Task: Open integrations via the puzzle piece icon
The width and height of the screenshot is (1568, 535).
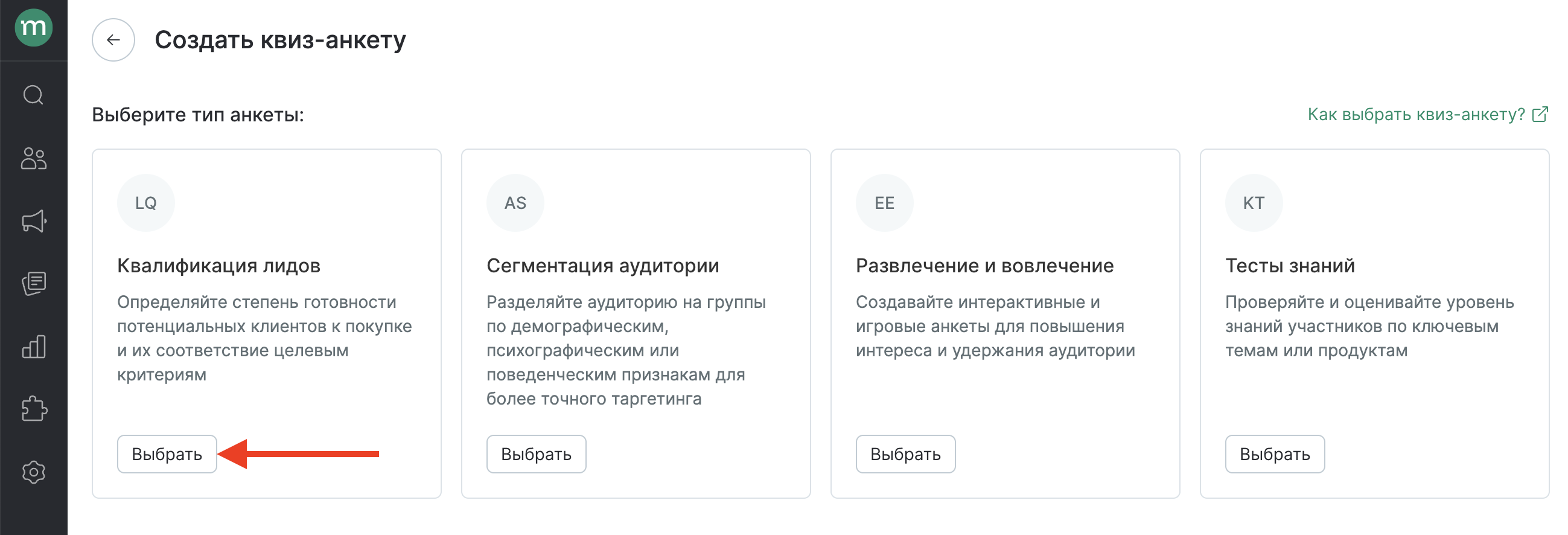Action: tap(33, 409)
